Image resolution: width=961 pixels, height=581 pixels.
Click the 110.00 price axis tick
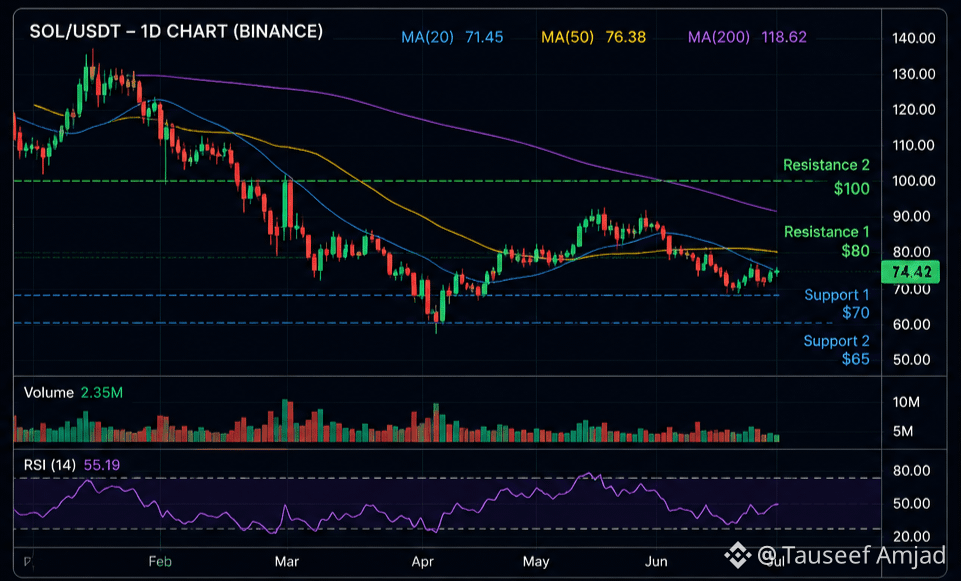coord(914,145)
